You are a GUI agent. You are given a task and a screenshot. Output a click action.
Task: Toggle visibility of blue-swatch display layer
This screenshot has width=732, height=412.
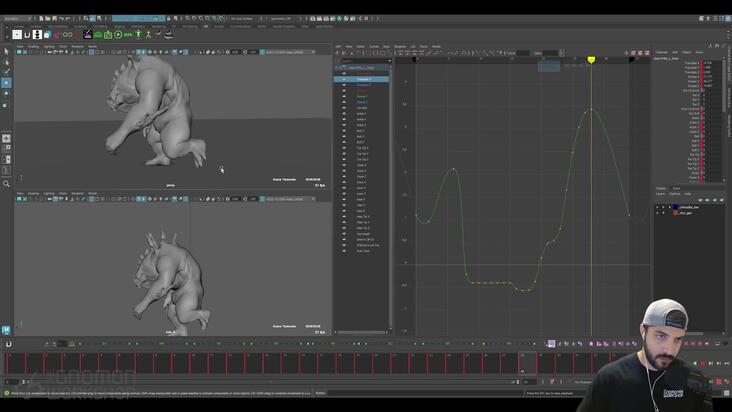point(657,207)
